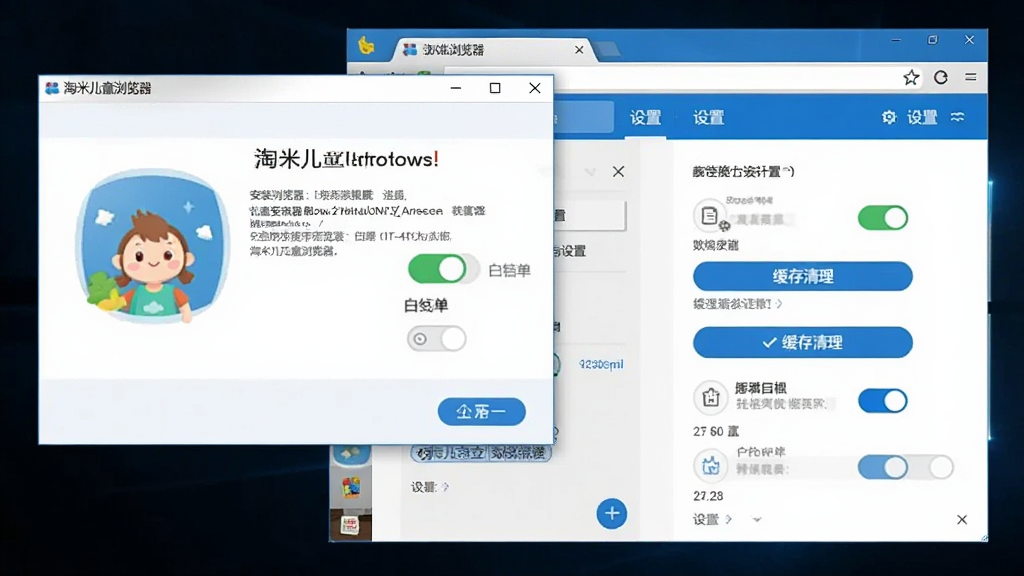Click the blue crown icon above 27.28
The height and width of the screenshot is (576, 1024).
click(x=711, y=466)
